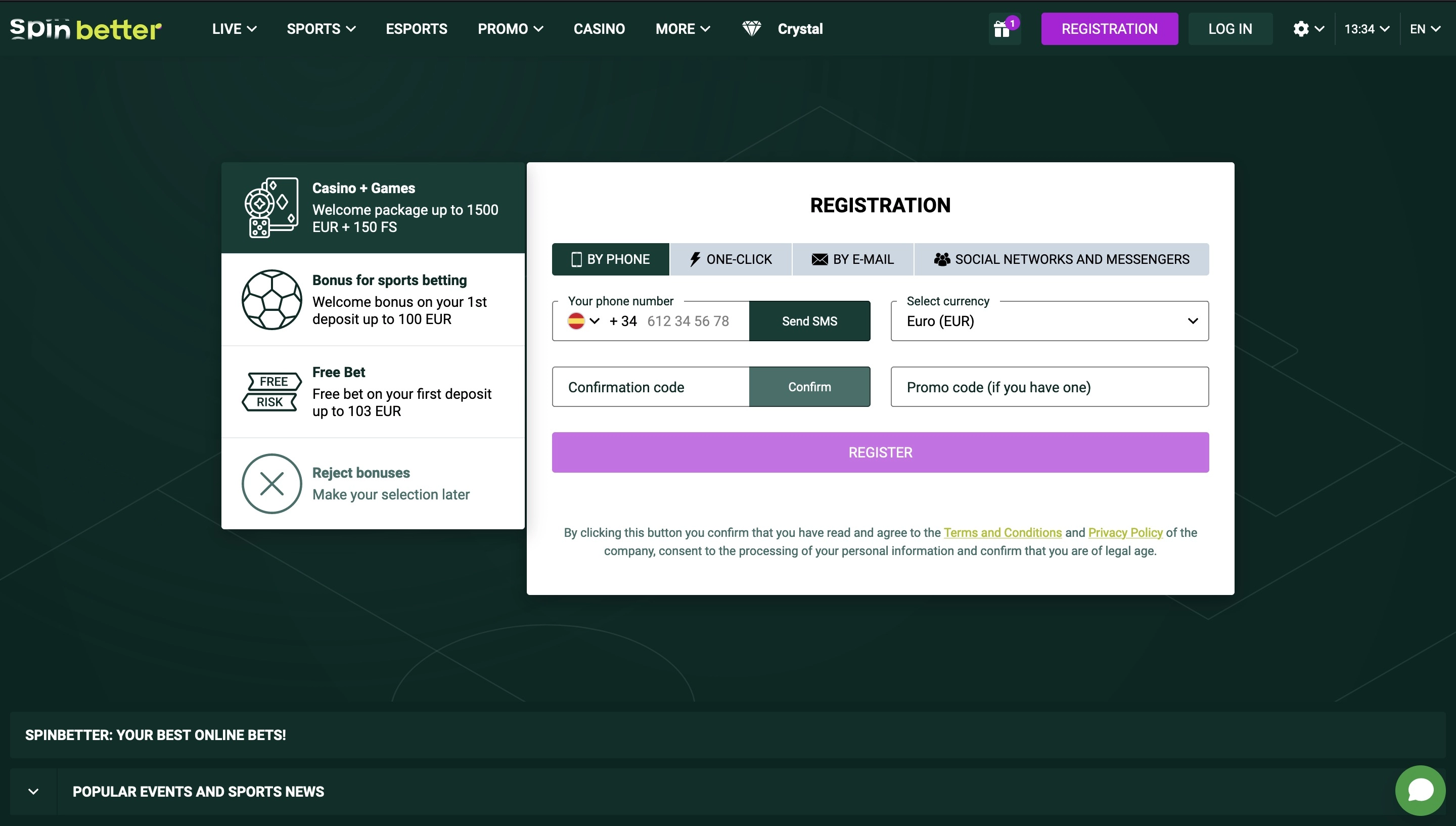
Task: Expand the MORE menu
Action: coord(683,29)
